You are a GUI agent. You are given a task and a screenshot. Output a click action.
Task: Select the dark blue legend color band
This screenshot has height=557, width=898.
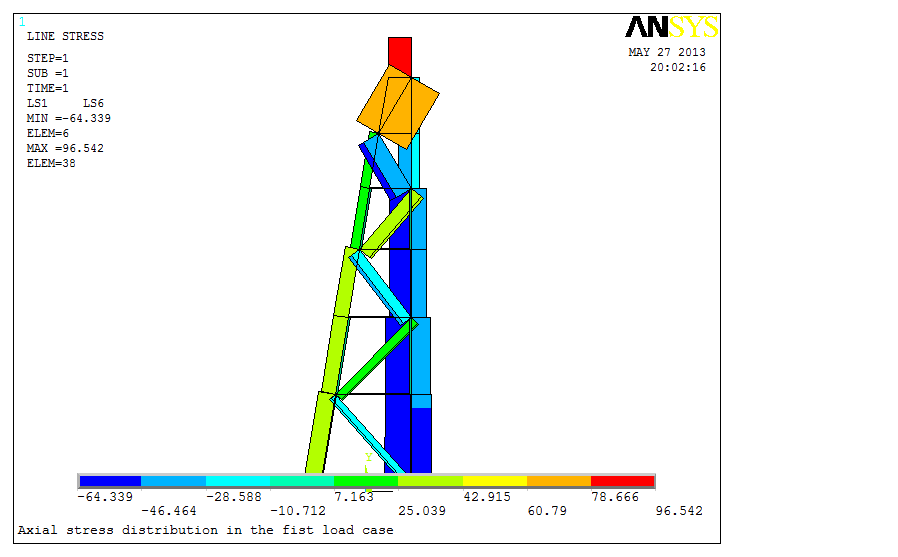[x=111, y=481]
